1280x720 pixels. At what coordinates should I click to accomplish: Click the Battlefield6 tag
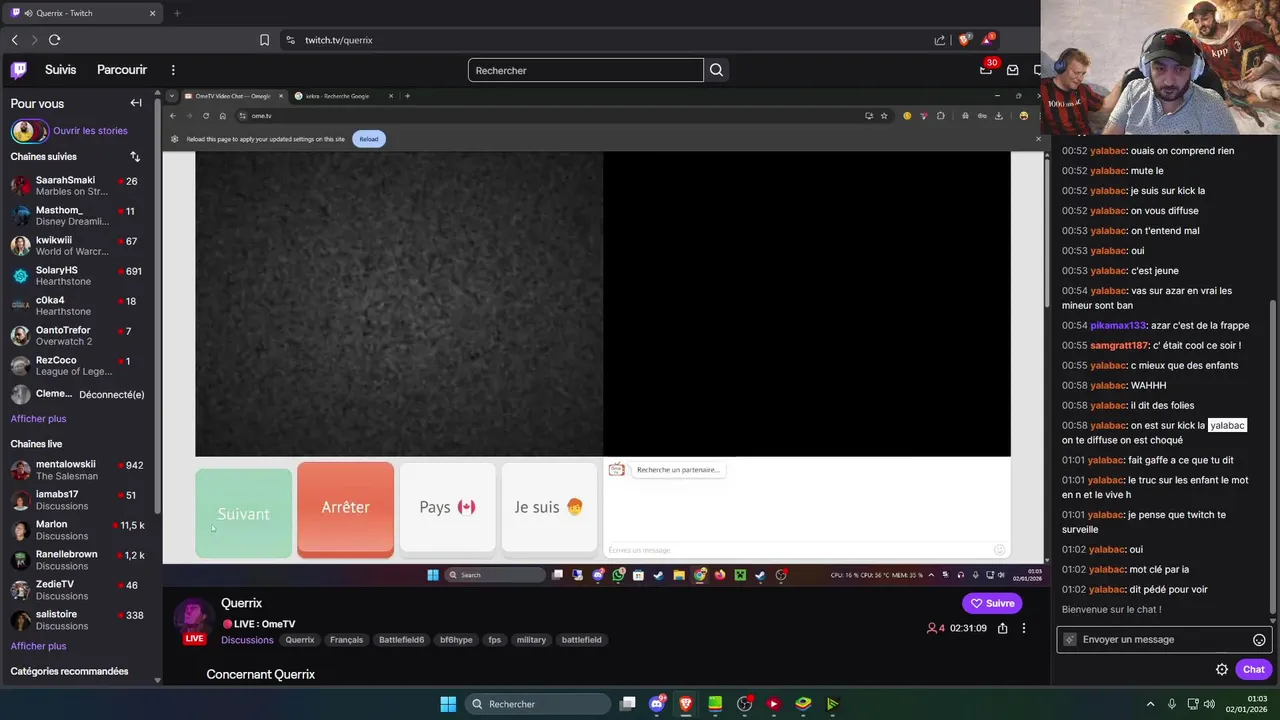pos(401,640)
